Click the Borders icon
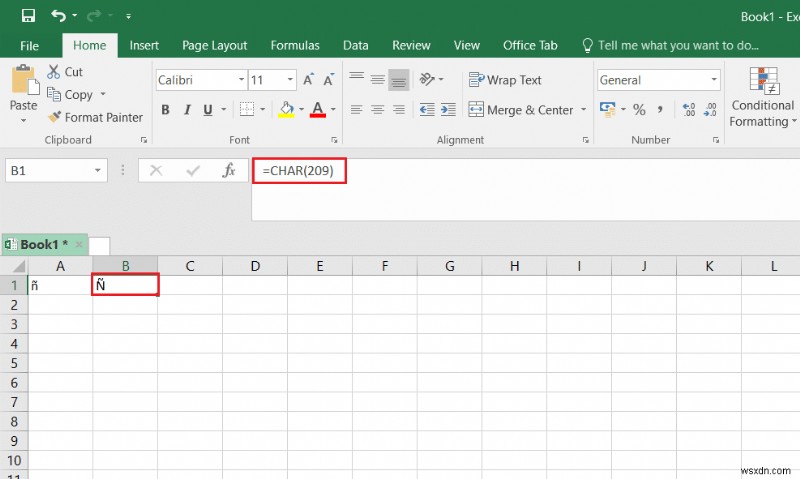 [247, 109]
